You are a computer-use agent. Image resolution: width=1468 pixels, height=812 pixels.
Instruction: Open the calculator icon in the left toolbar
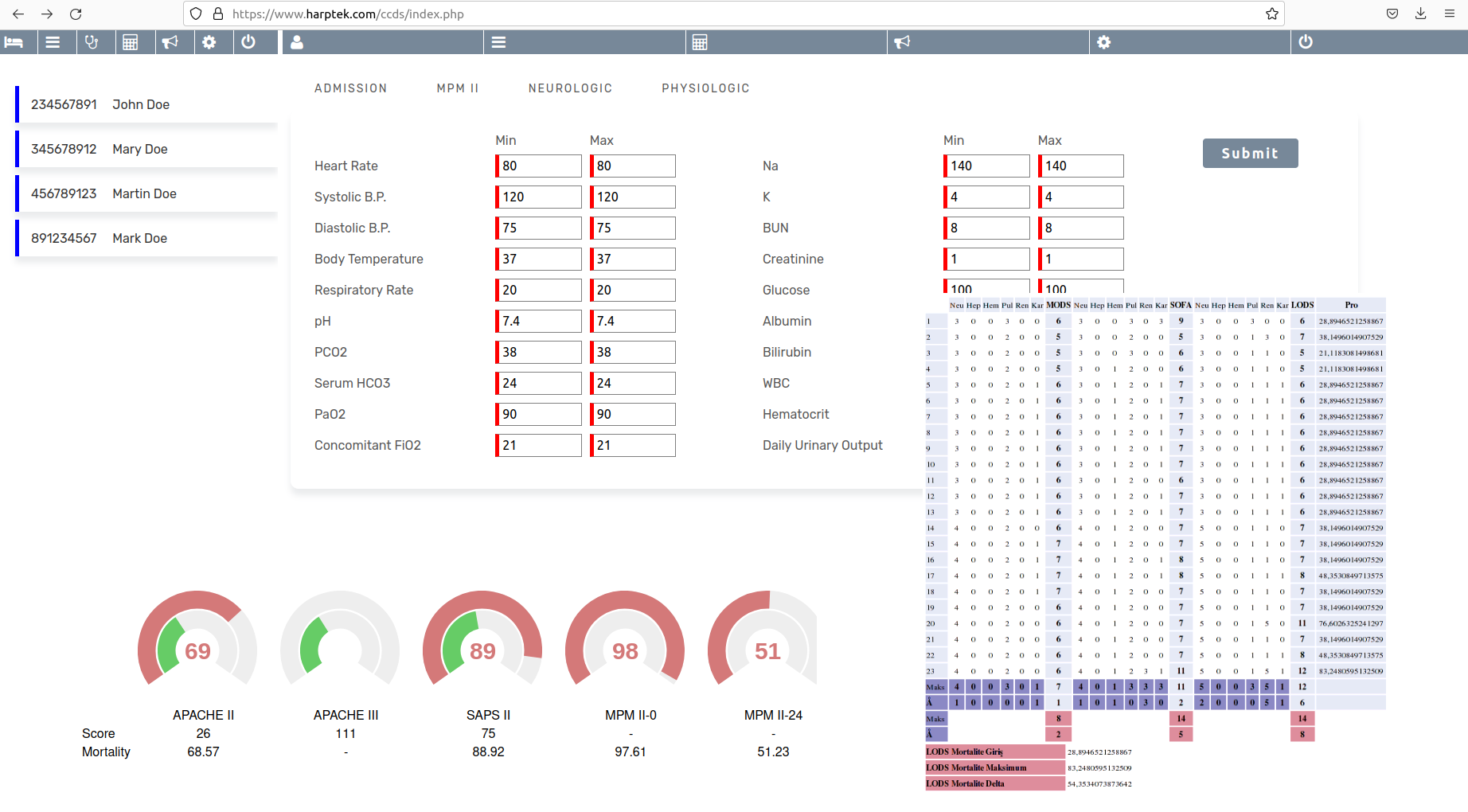point(131,42)
